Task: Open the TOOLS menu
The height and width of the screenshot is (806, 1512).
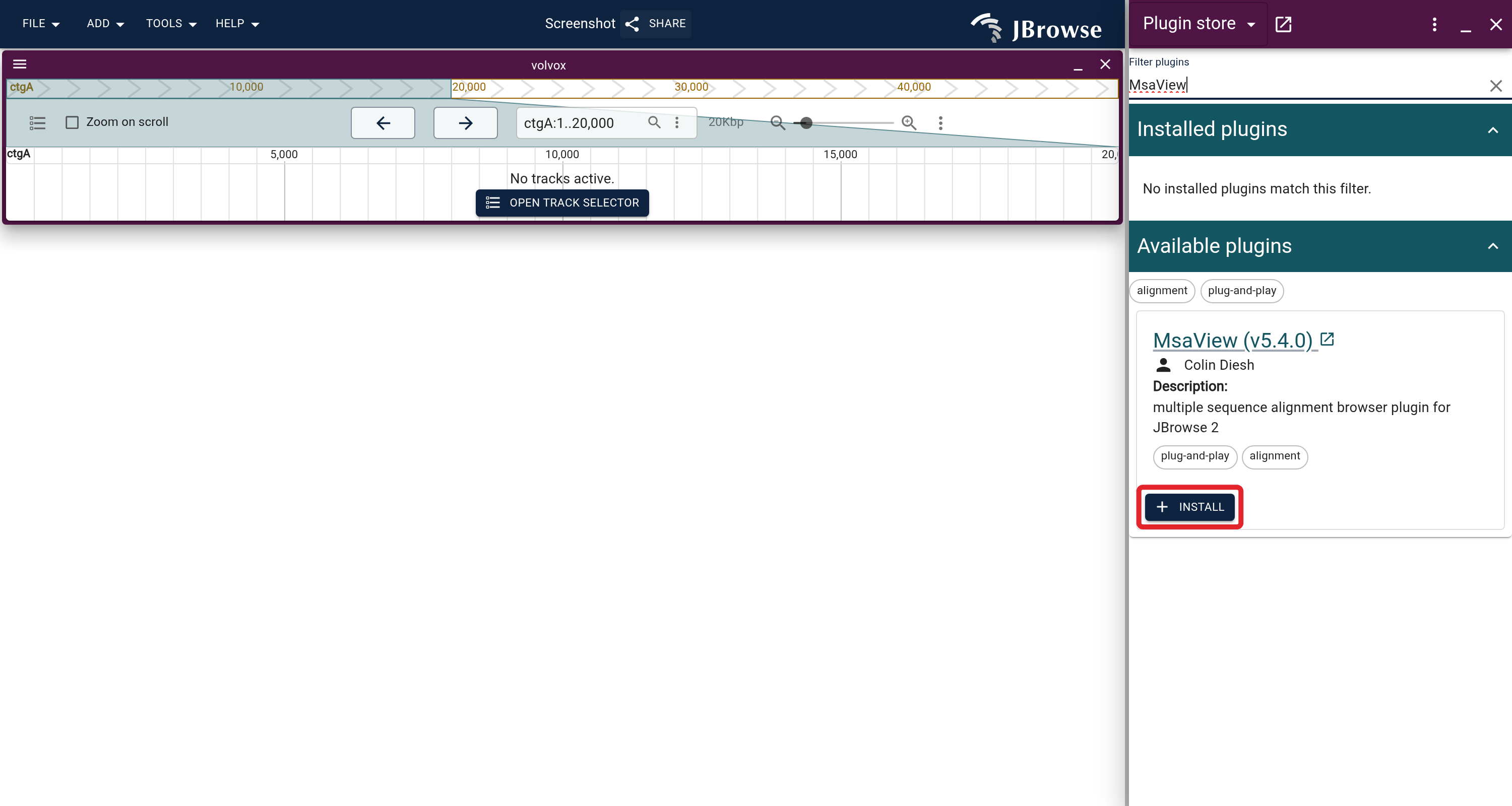Action: coord(171,24)
